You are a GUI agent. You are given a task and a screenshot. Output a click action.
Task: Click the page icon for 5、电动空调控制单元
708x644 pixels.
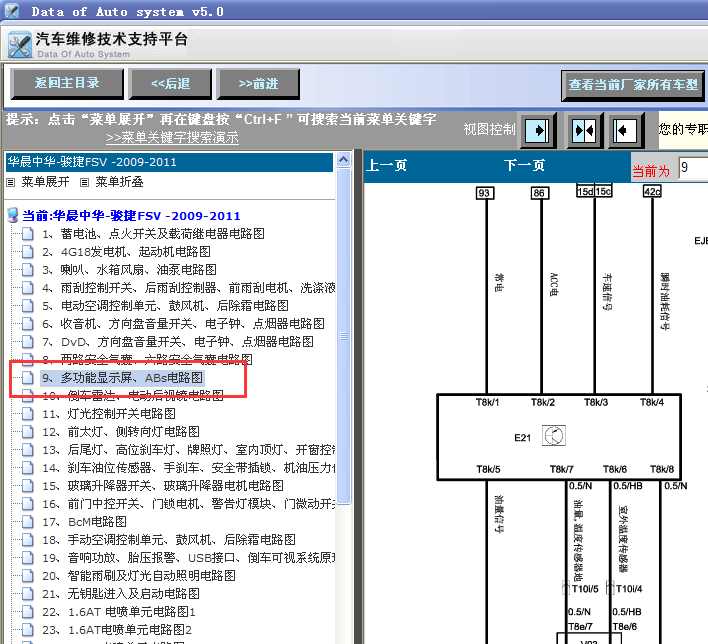click(x=28, y=306)
